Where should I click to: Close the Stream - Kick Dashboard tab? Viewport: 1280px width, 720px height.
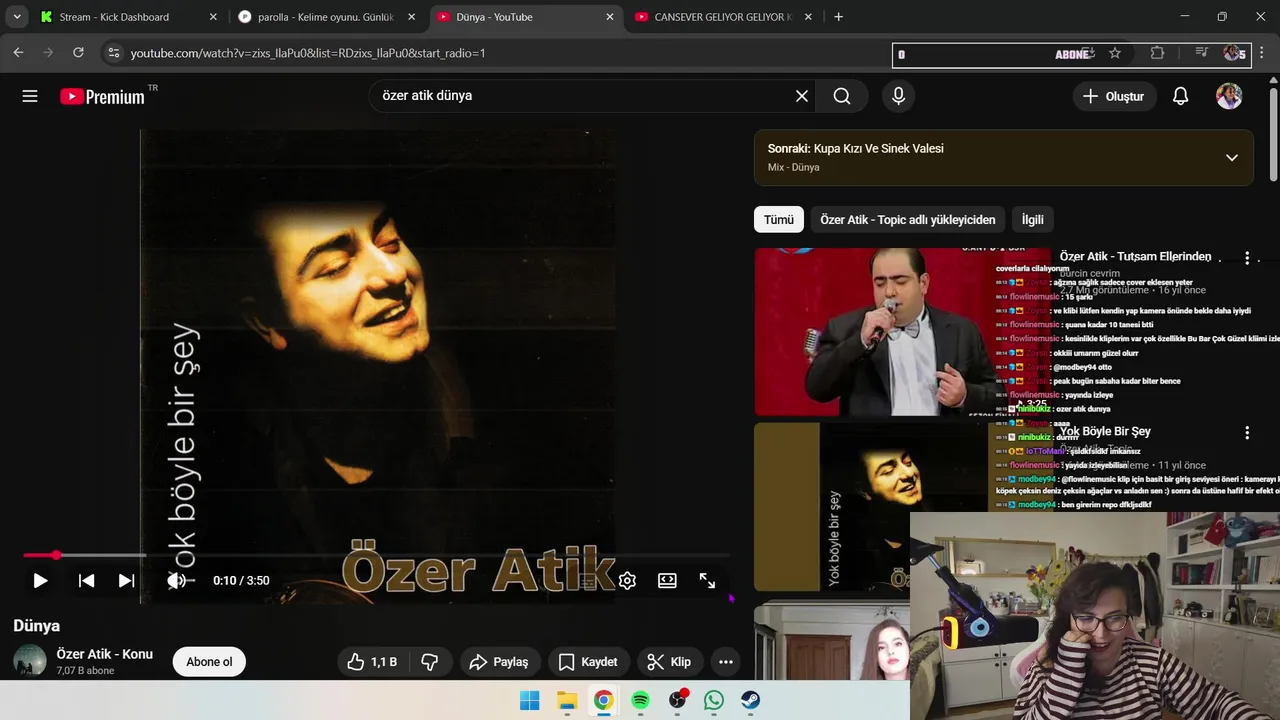213,17
